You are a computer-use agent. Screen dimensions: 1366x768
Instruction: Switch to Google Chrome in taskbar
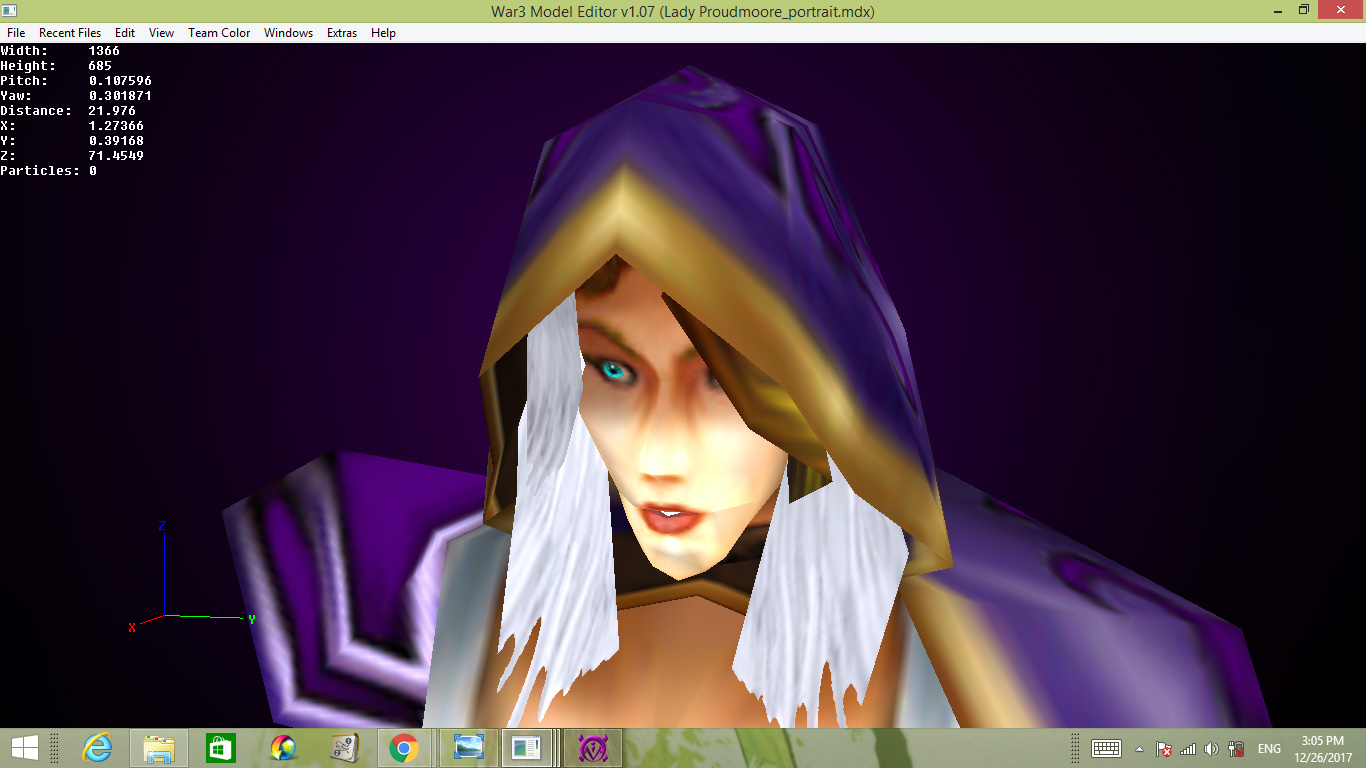pos(404,747)
